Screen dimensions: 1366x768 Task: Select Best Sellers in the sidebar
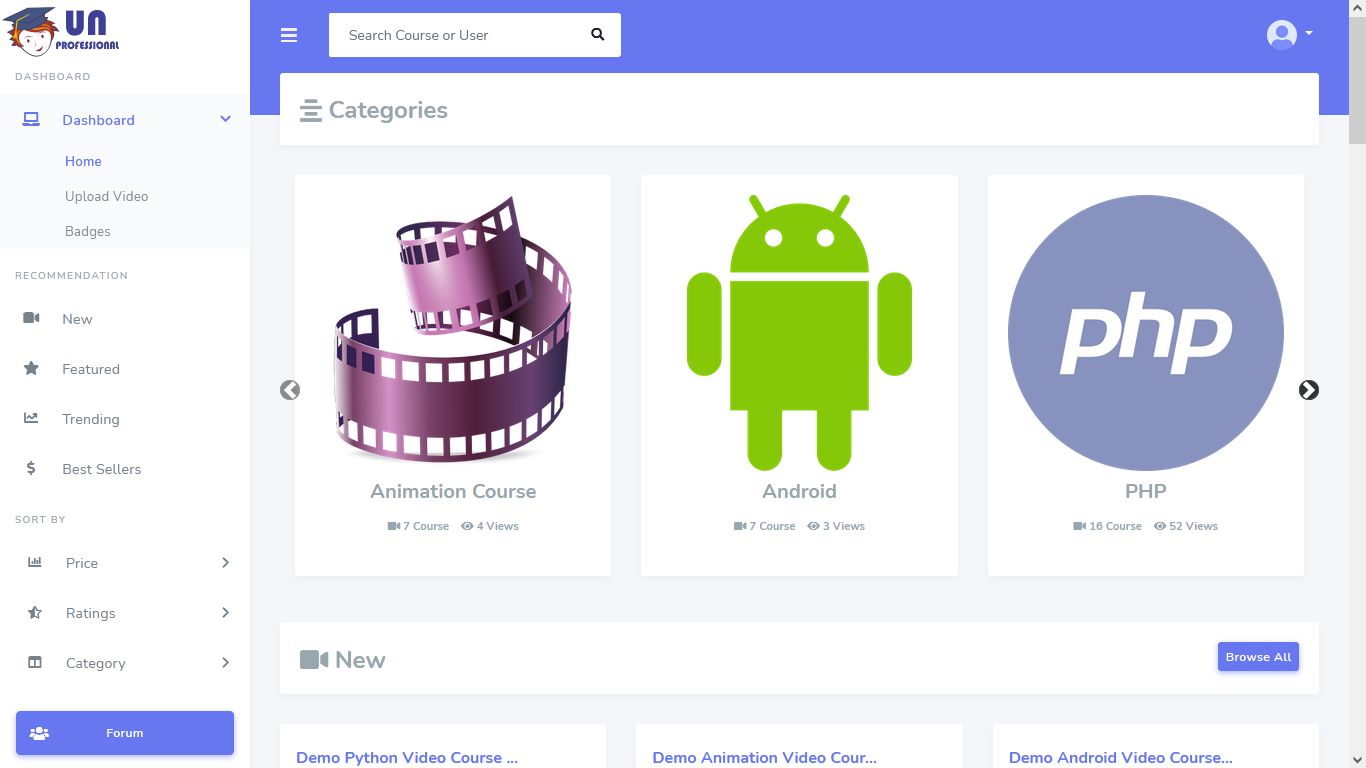[102, 469]
